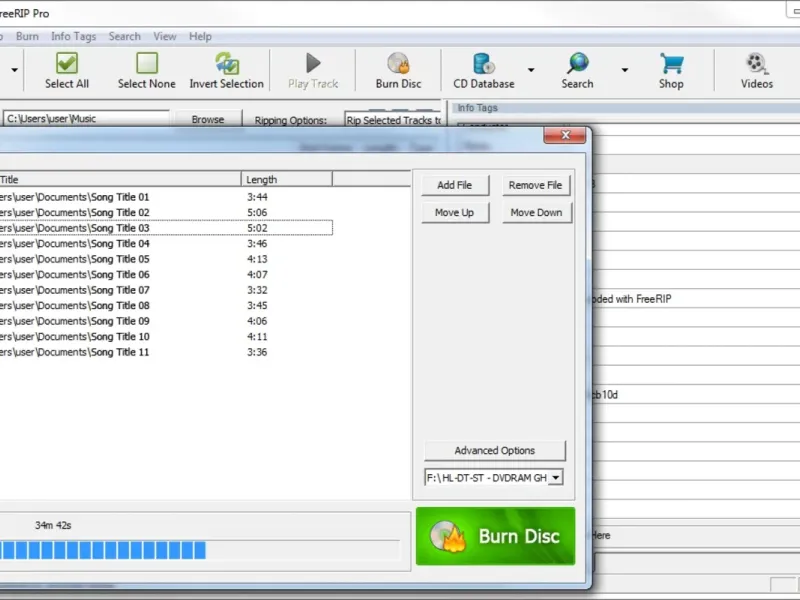Click the Title column header
The width and height of the screenshot is (800, 600).
120,180
